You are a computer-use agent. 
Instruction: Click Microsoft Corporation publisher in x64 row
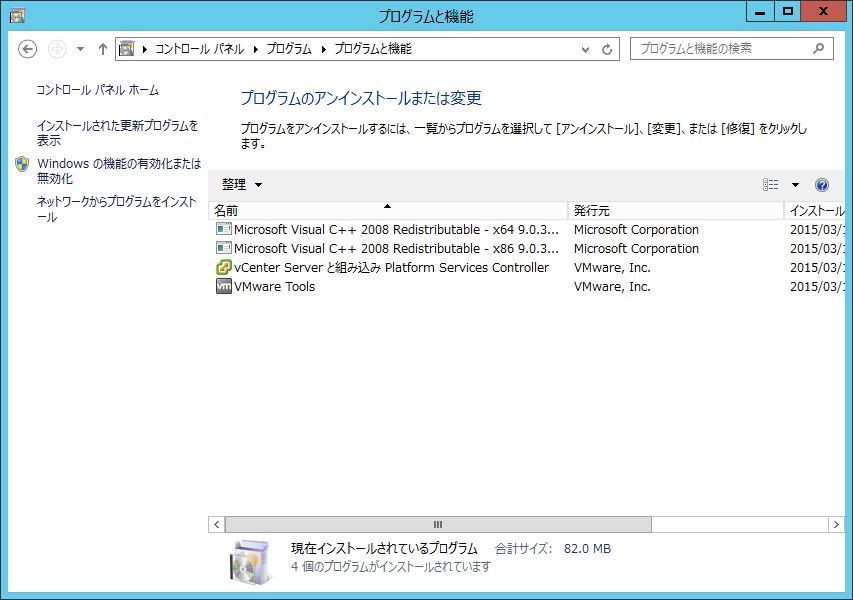pos(636,230)
